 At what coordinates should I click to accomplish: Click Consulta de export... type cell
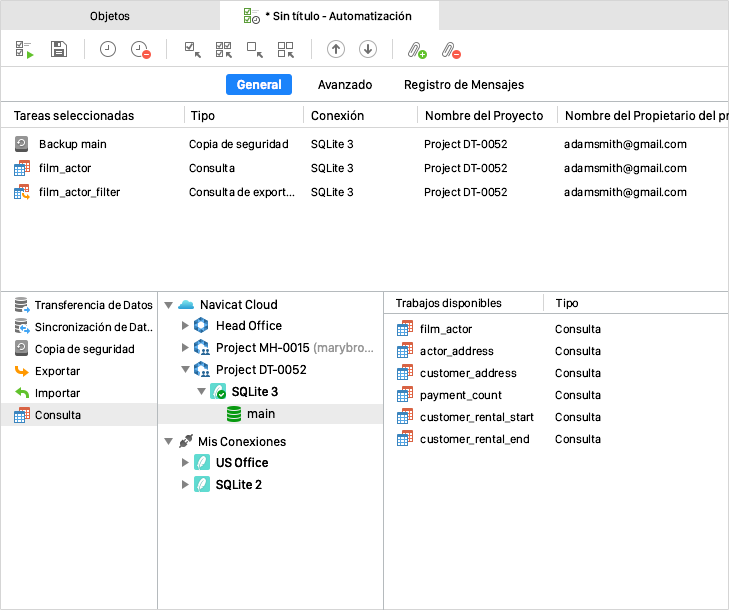(242, 192)
